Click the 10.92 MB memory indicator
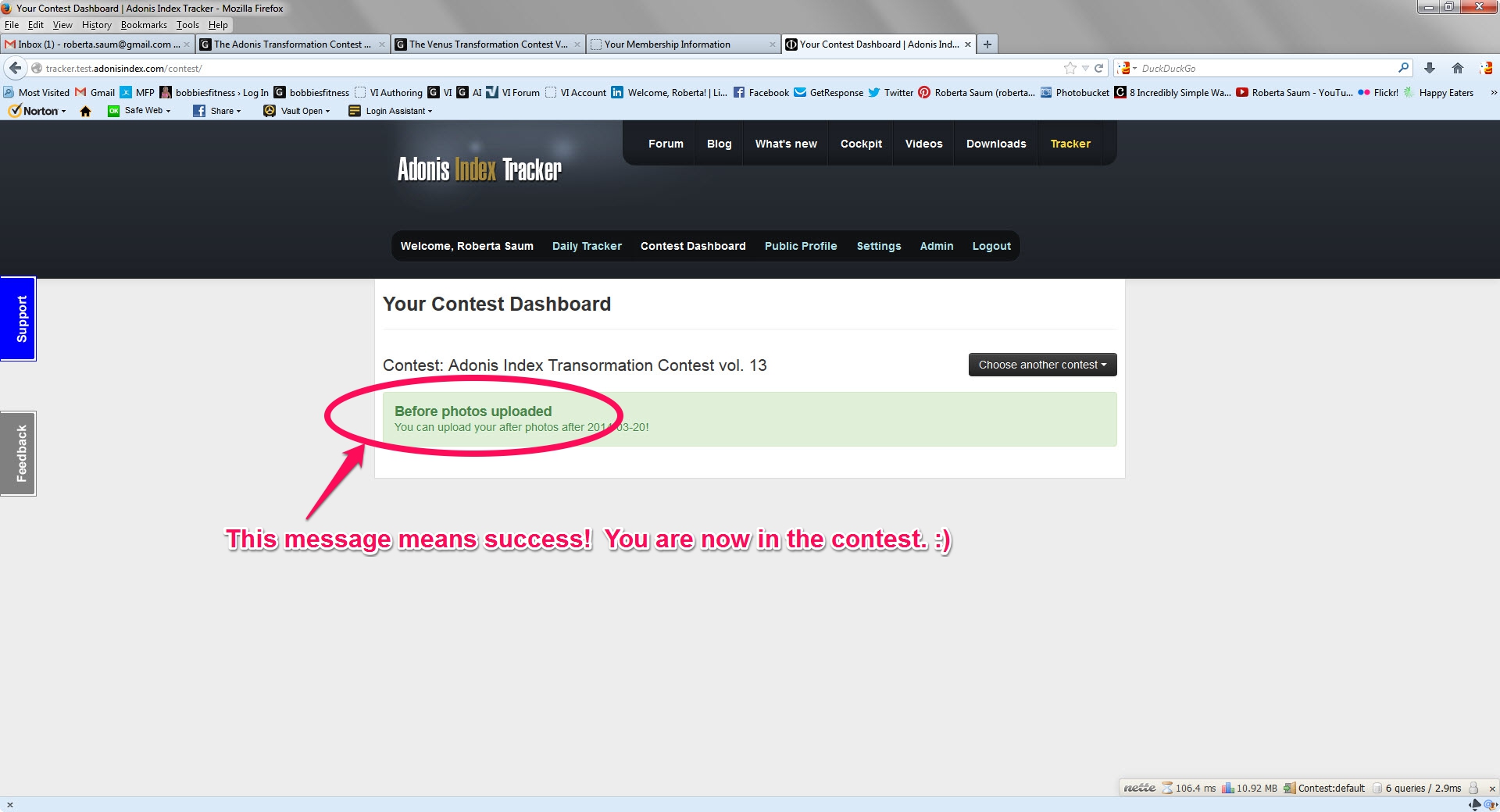Image resolution: width=1500 pixels, height=812 pixels. coord(1250,788)
